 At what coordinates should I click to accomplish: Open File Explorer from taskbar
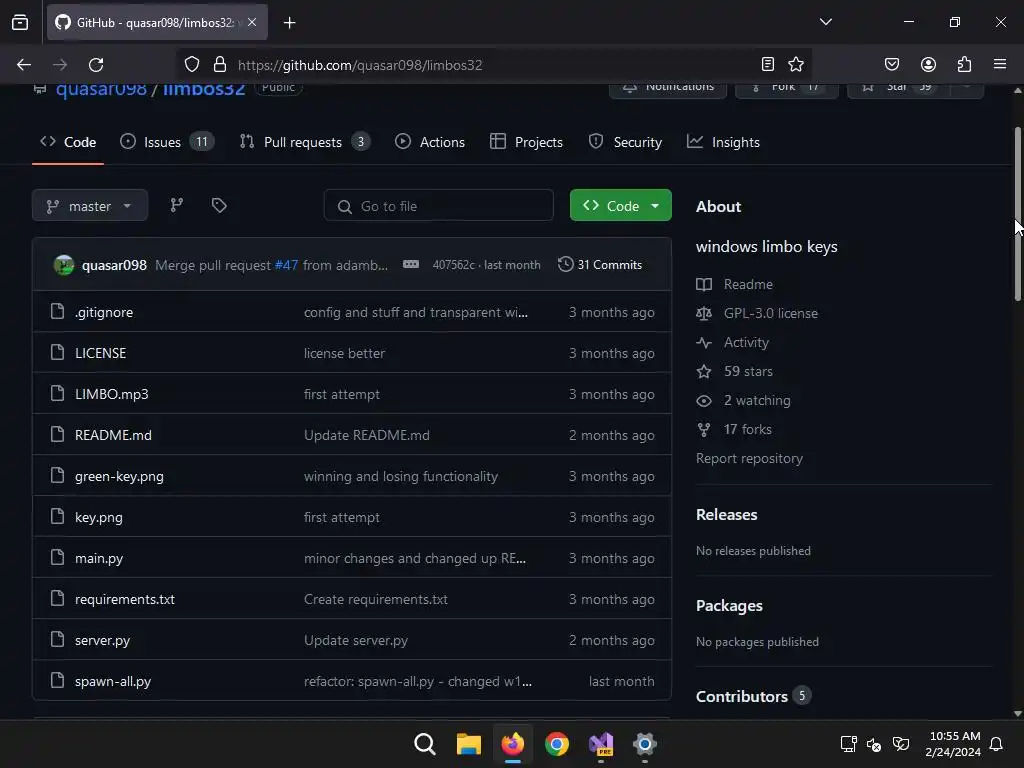[x=468, y=744]
